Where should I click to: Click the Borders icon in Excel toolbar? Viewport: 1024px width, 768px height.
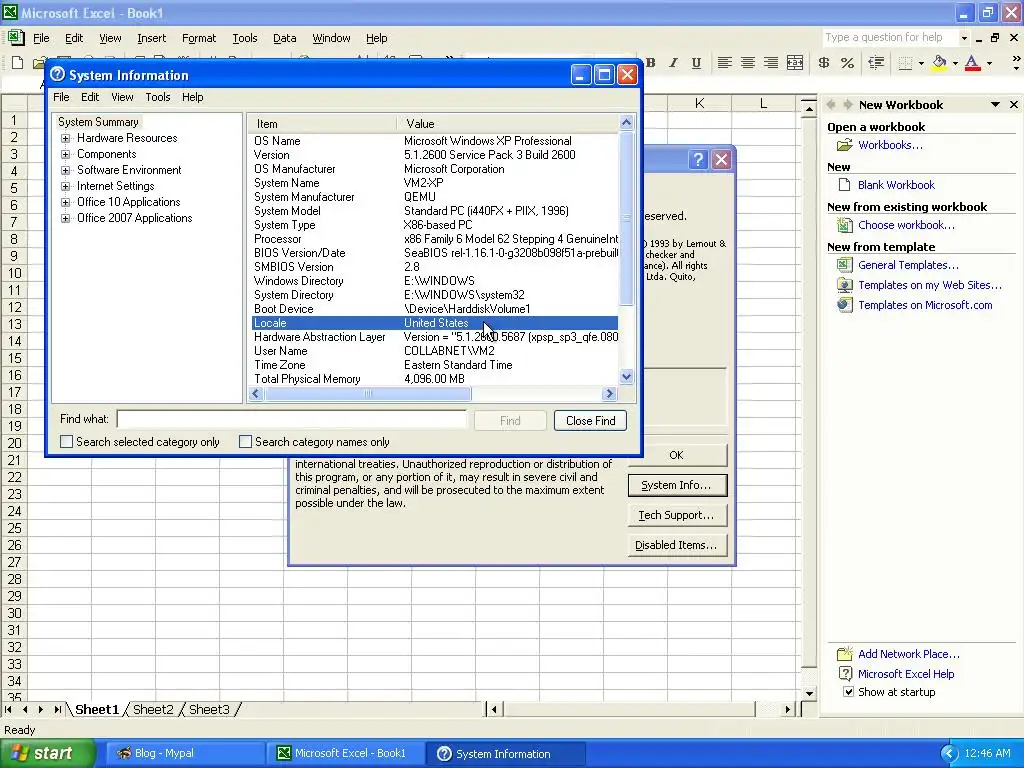coord(905,63)
